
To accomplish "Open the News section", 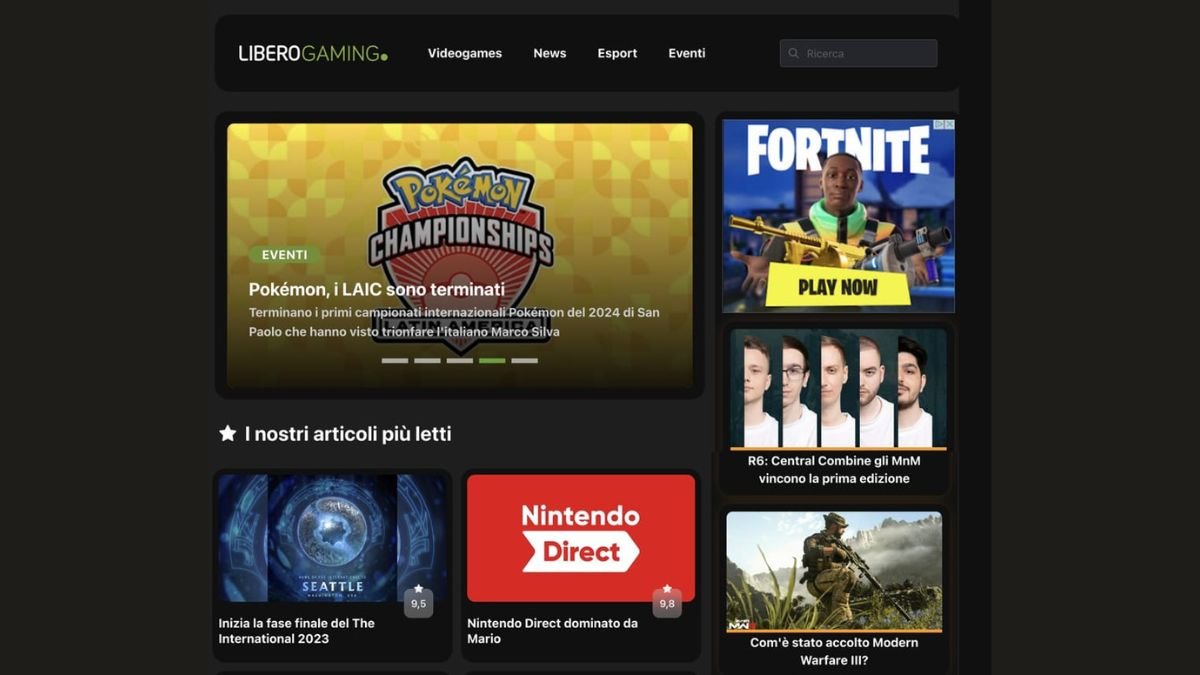I will pos(550,54).
